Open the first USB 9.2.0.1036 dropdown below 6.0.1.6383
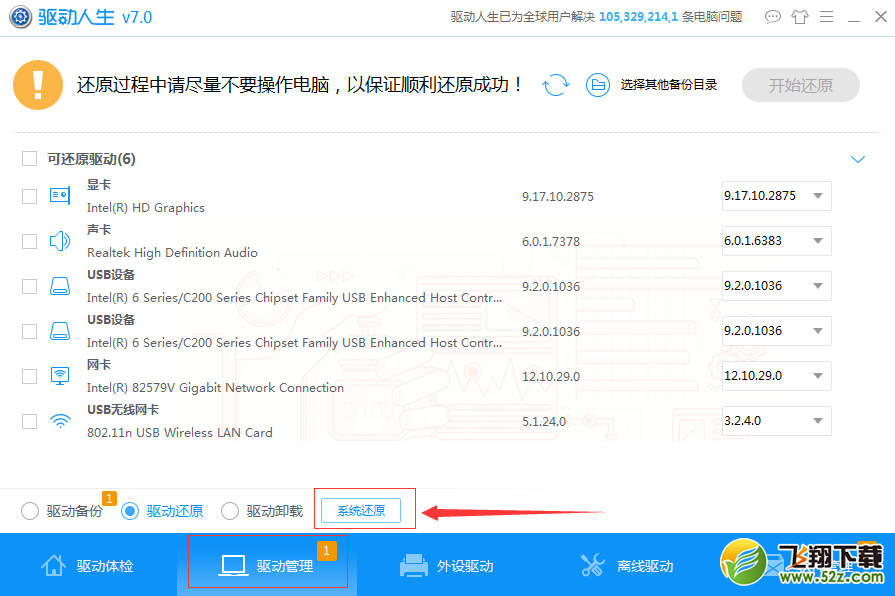The image size is (895, 596). click(776, 286)
